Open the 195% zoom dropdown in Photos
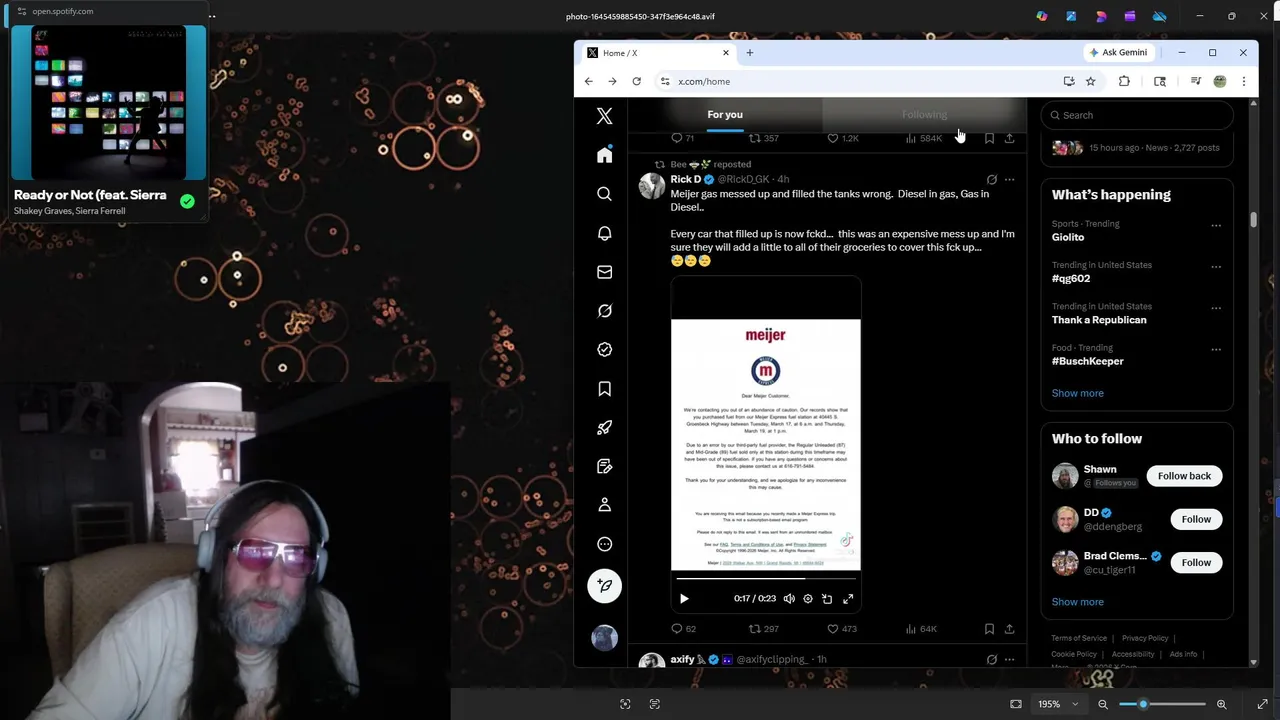 [x=1058, y=704]
